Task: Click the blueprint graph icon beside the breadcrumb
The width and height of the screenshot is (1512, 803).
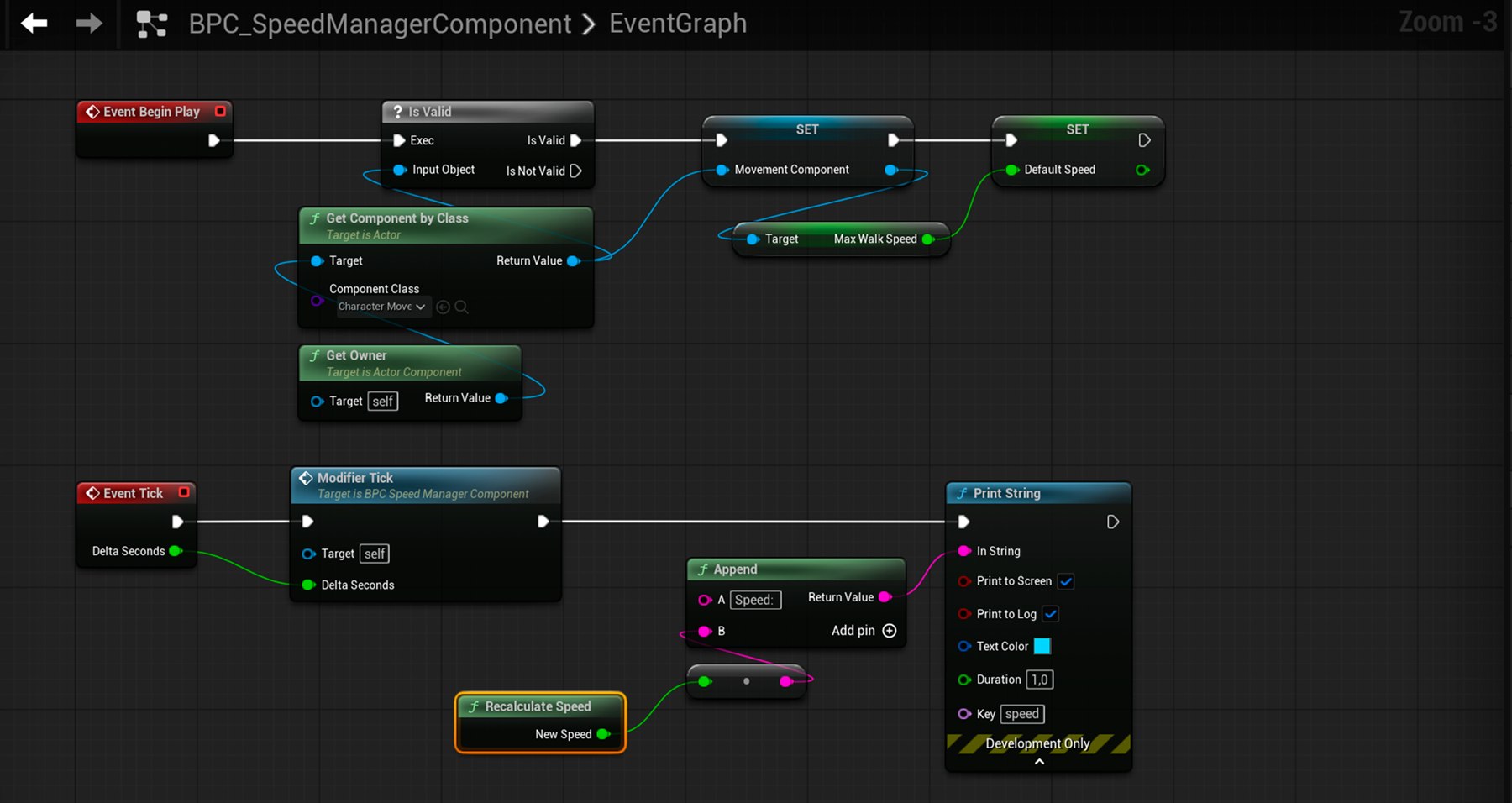Action: click(x=152, y=24)
